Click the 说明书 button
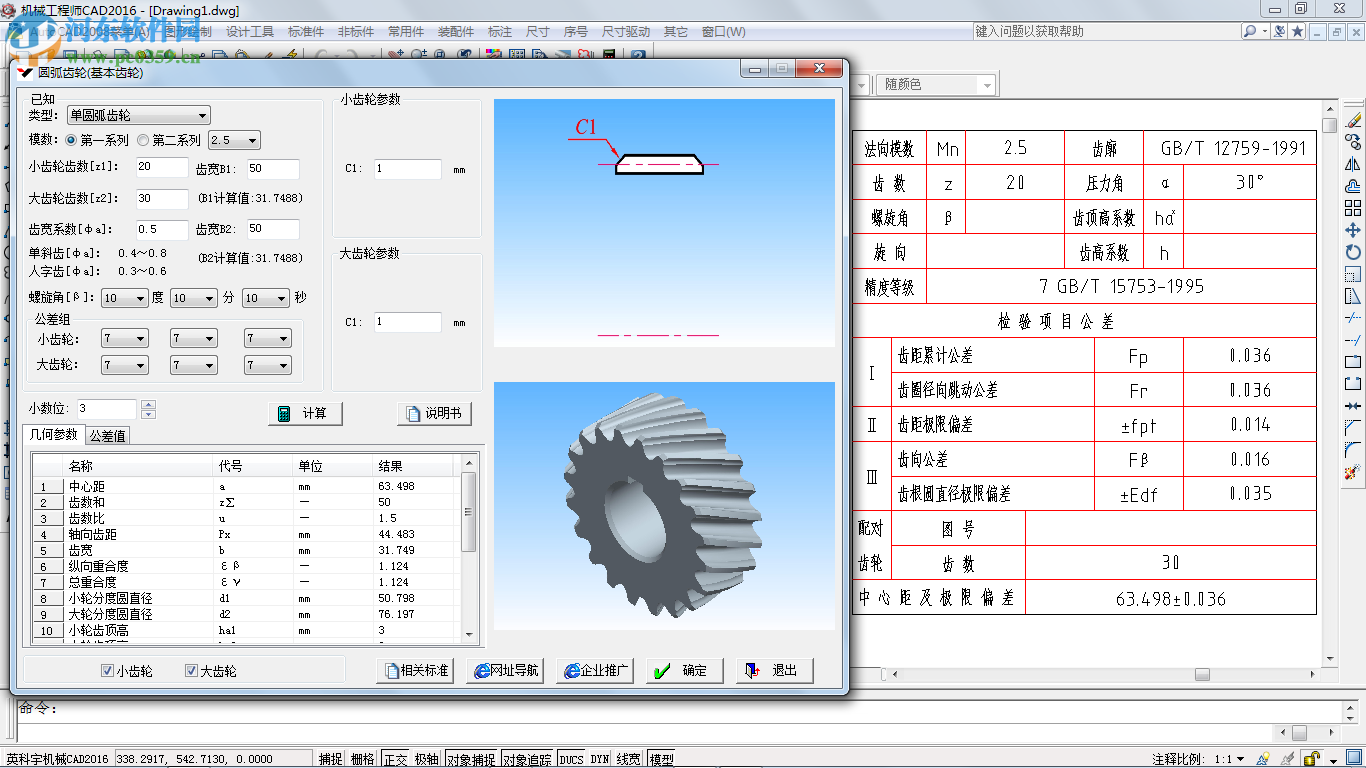Screen dimensions: 1366x768 [434, 414]
